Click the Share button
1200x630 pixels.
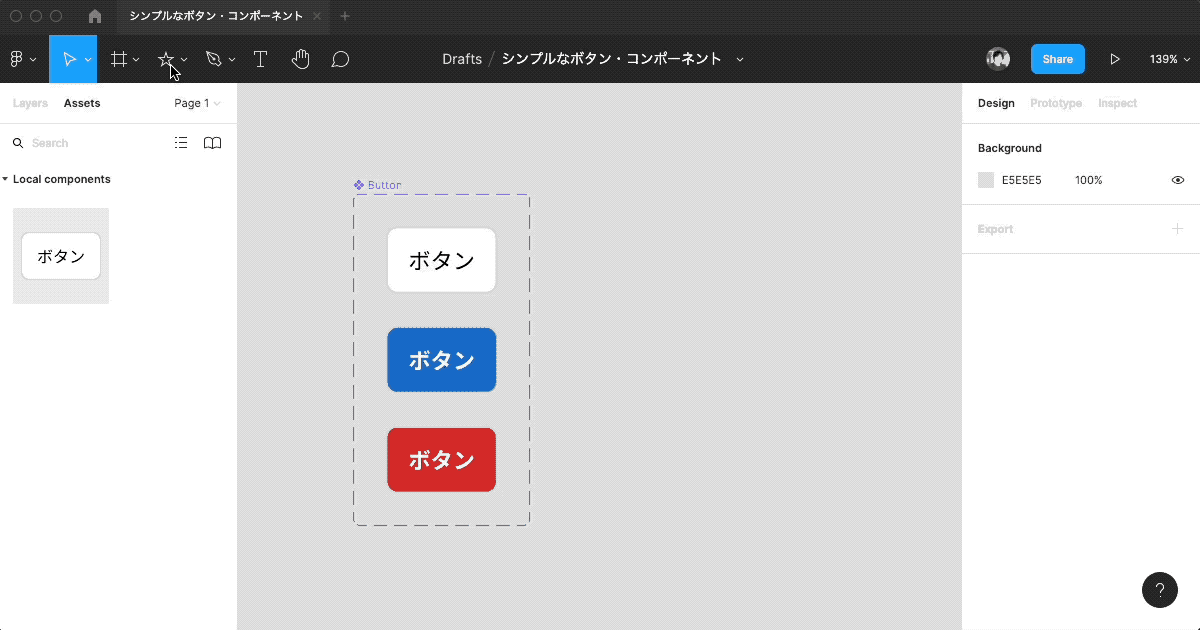click(1057, 58)
